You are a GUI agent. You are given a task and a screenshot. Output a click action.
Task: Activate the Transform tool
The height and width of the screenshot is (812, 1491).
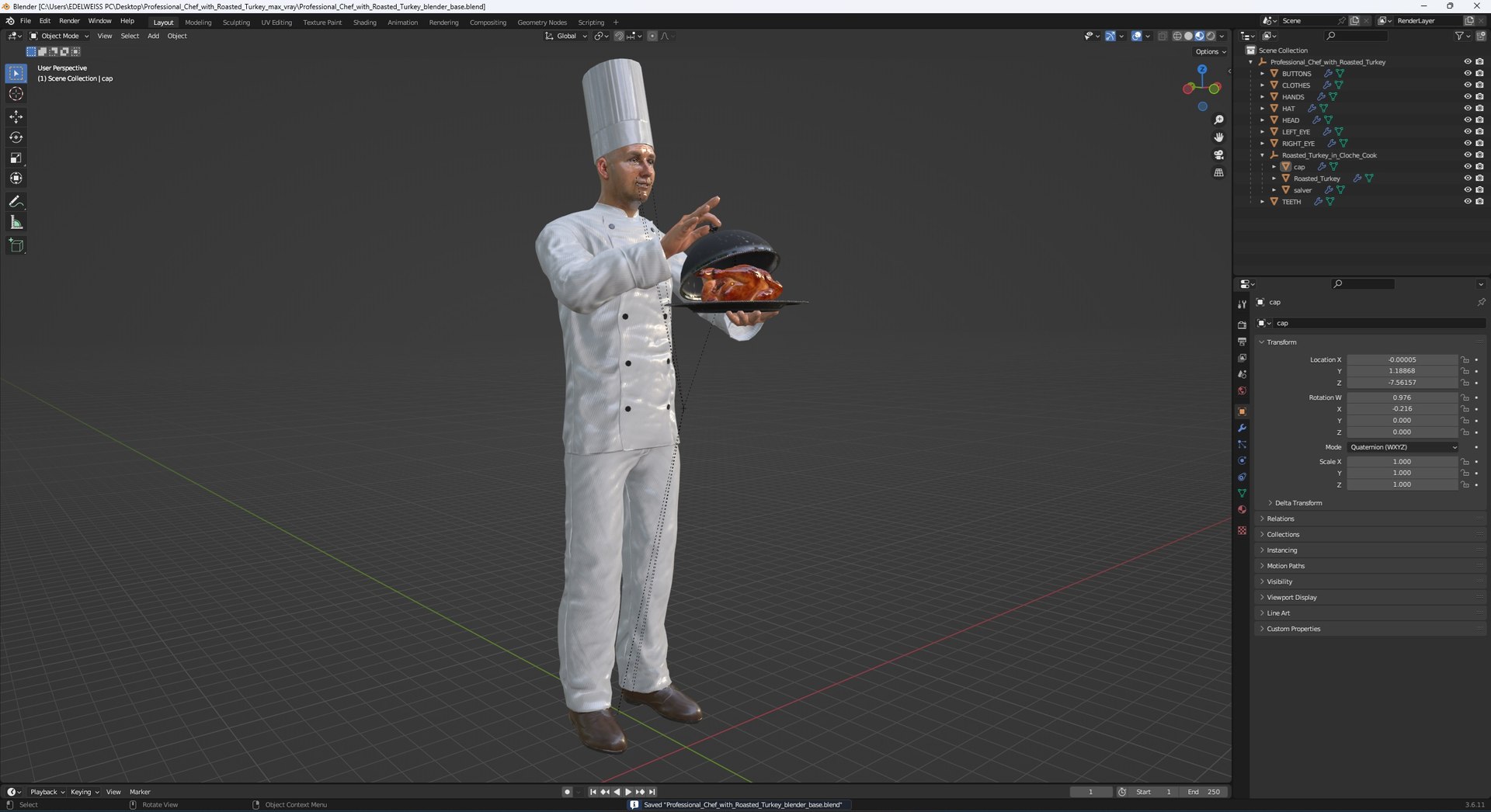[x=16, y=179]
